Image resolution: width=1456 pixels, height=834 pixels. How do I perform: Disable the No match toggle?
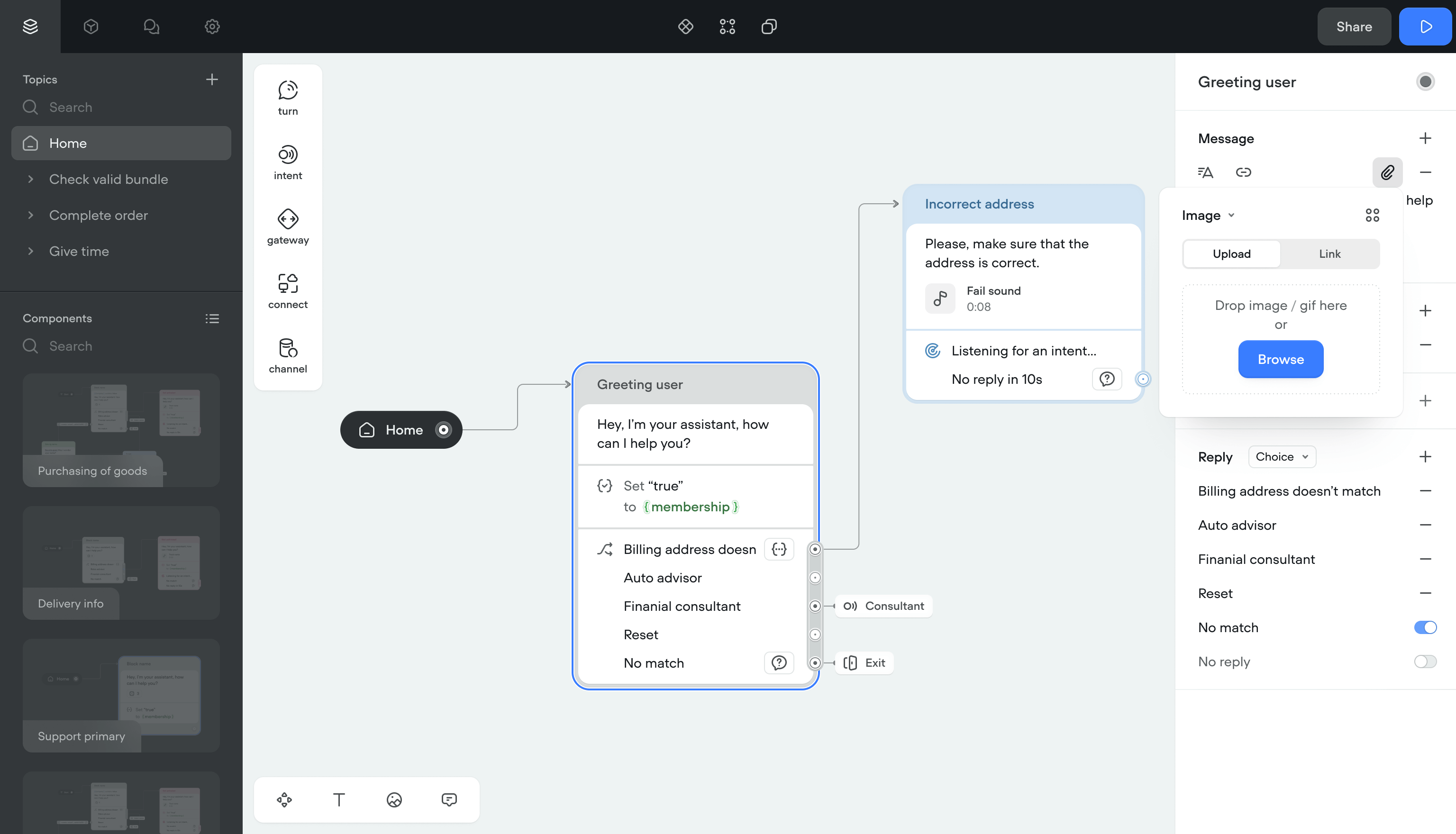[x=1425, y=627]
